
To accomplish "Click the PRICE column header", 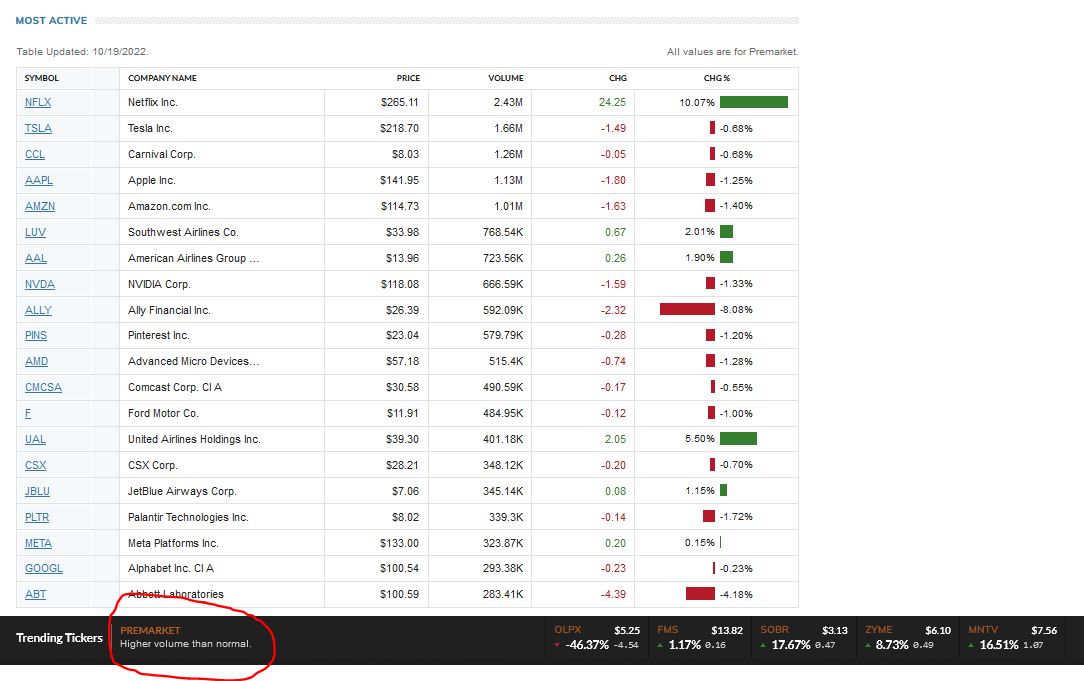I will click(408, 78).
